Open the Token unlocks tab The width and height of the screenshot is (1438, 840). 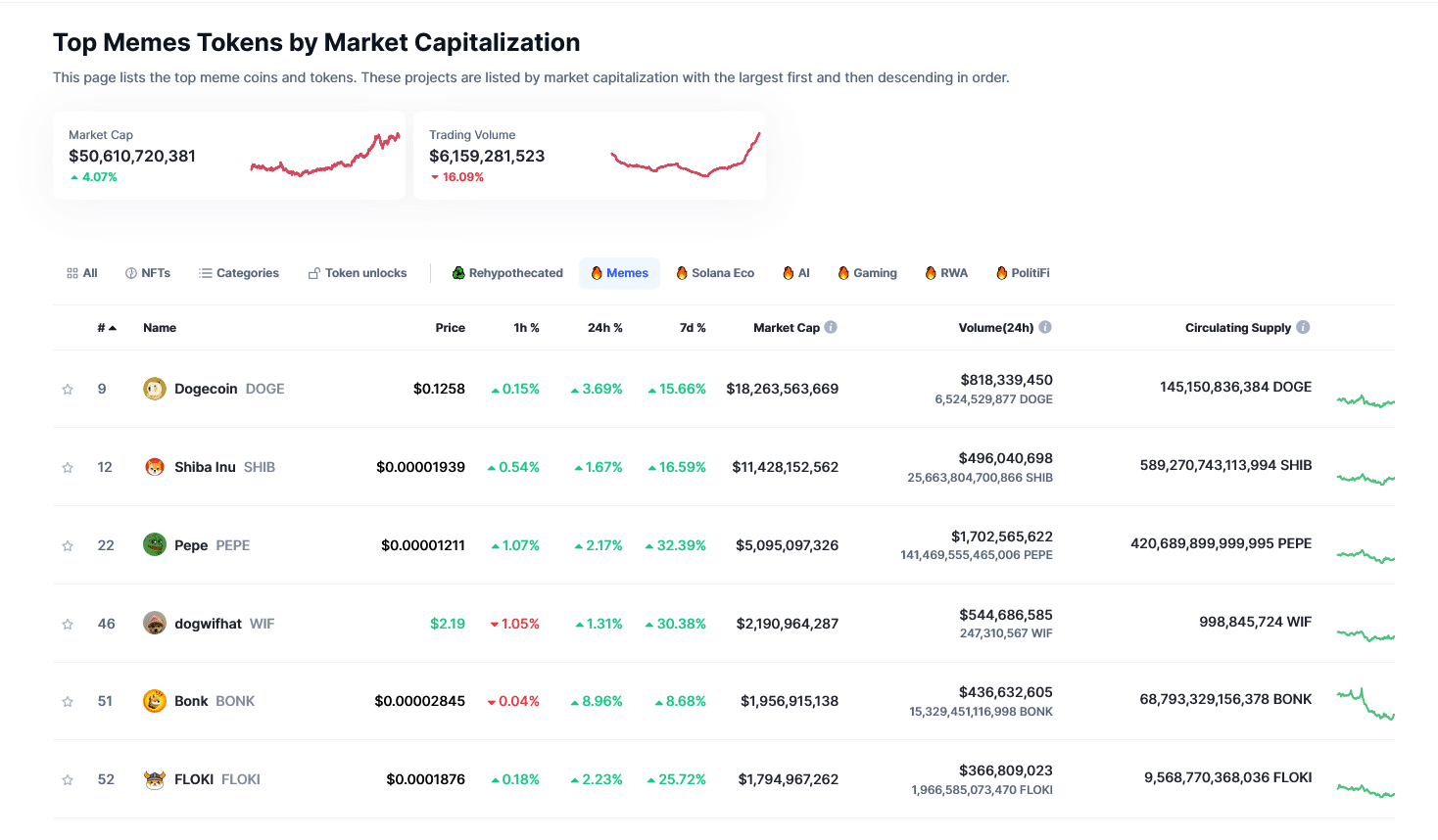coord(358,273)
